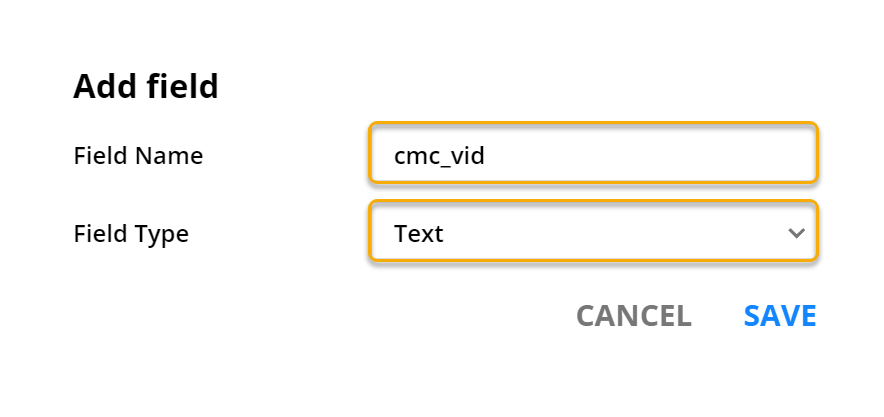Click the Field Name input box
This screenshot has height=417, width=884.
coord(593,155)
